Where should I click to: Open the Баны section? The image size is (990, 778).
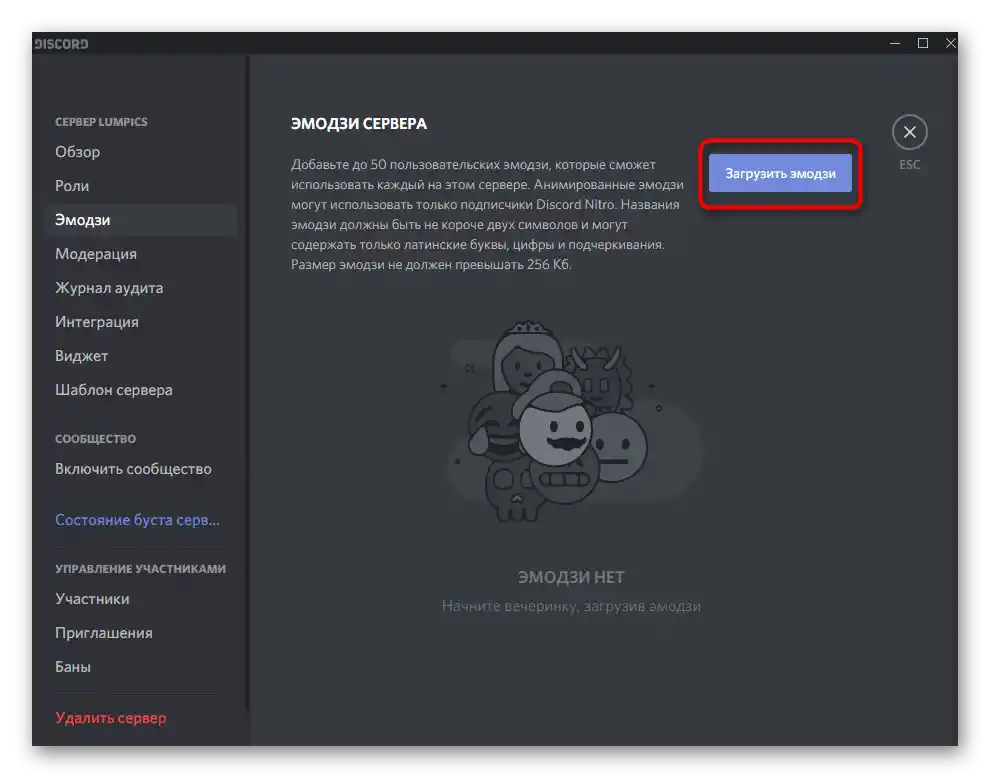(141, 667)
